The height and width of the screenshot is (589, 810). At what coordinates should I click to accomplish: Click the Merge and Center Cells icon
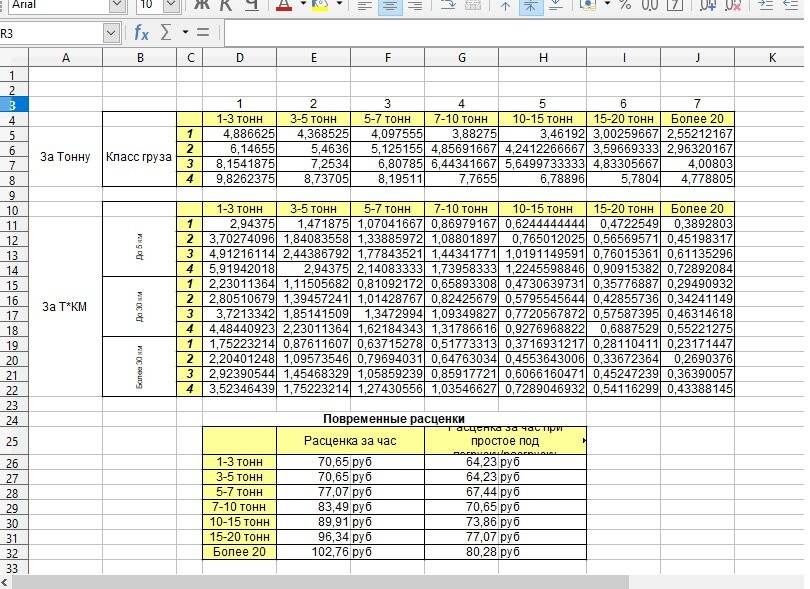coord(473,5)
